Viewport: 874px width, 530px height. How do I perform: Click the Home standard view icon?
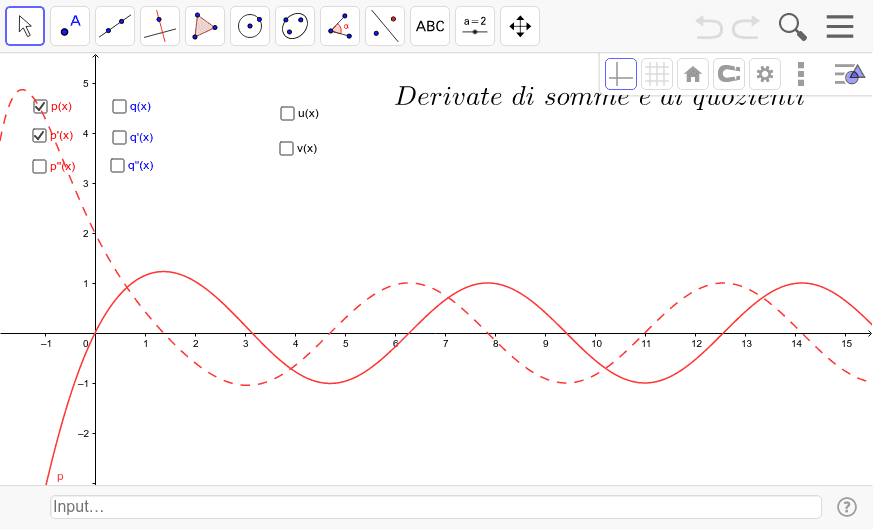click(693, 74)
